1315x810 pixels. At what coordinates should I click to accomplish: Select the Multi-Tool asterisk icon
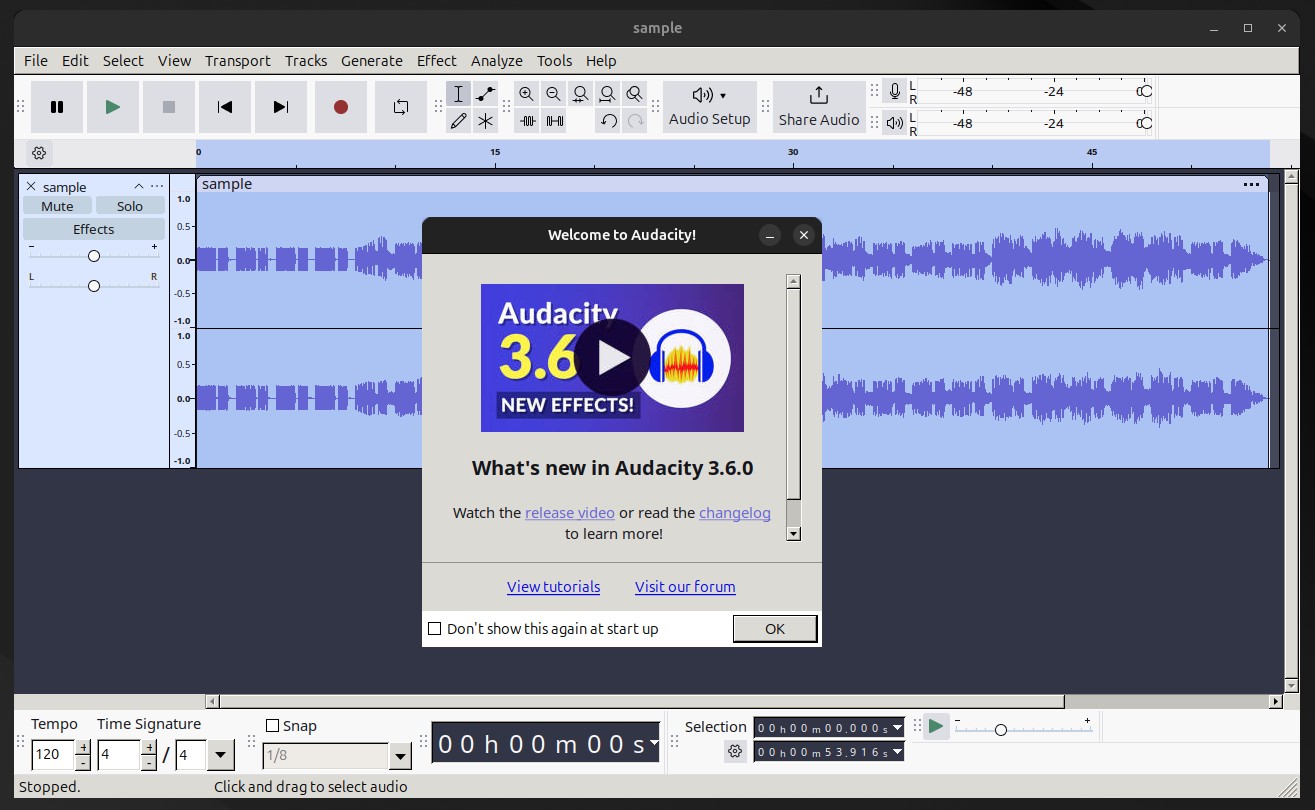[486, 121]
